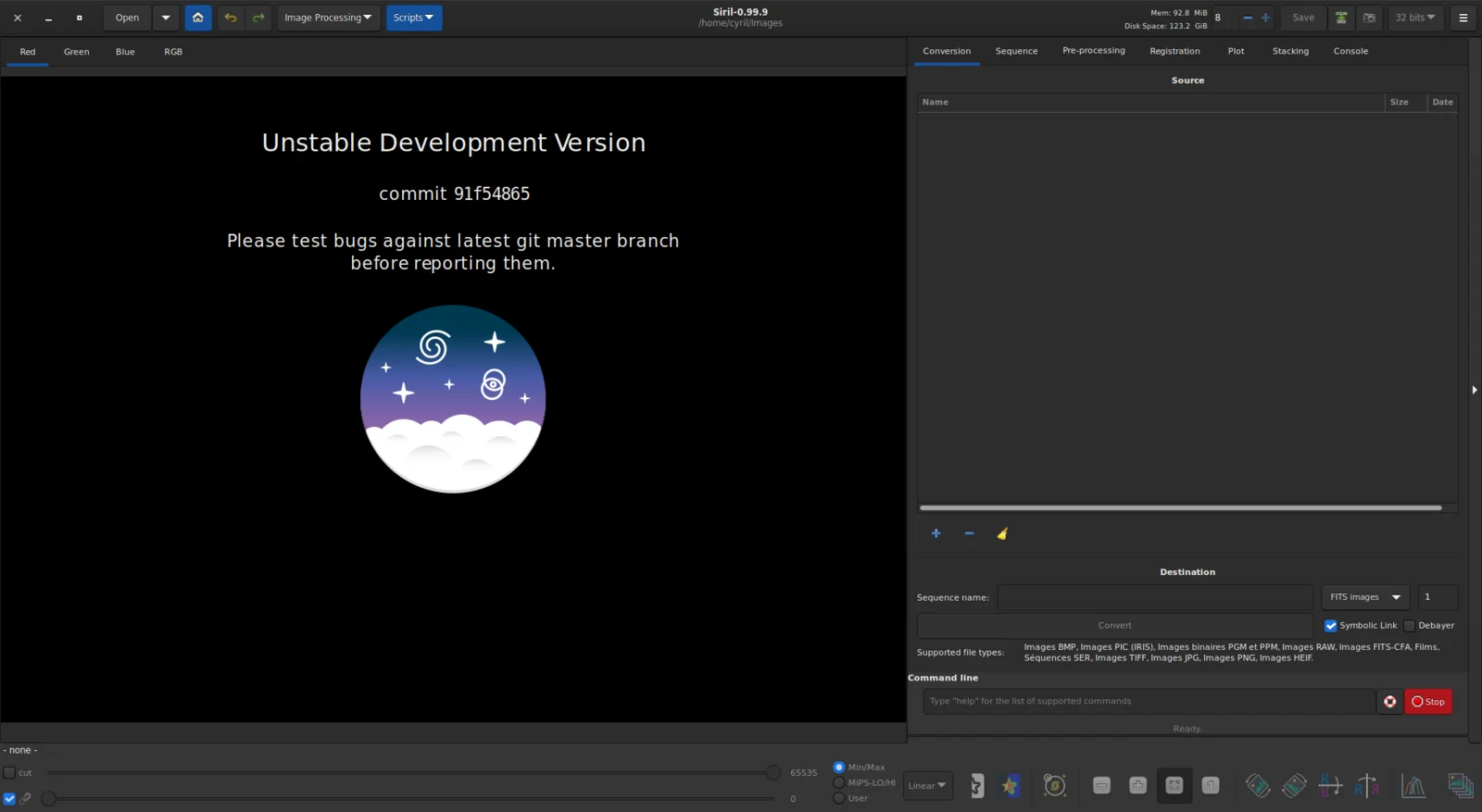
Task: Go to the Plot tab
Action: [x=1236, y=51]
